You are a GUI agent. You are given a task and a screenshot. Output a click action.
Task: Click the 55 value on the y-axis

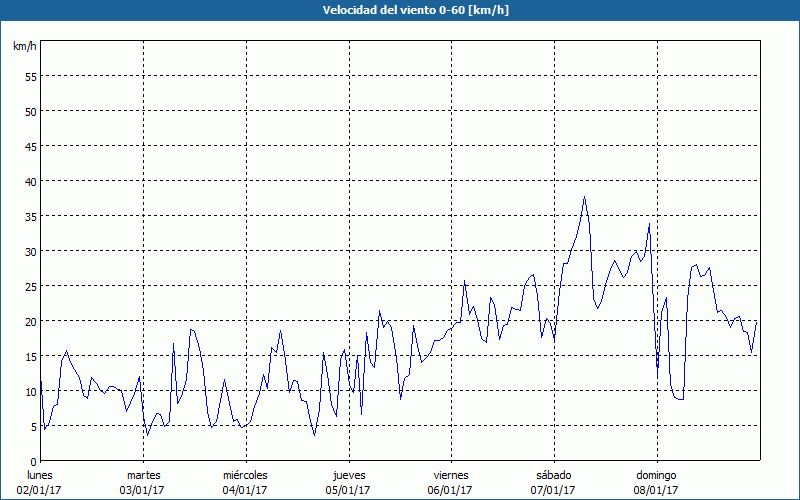click(30, 76)
